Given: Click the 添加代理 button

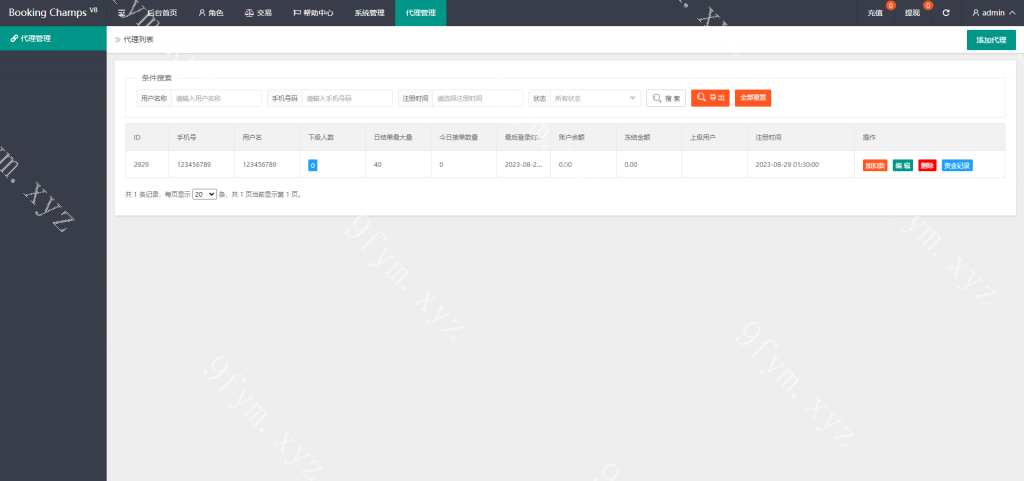Looking at the screenshot, I should click(x=991, y=40).
